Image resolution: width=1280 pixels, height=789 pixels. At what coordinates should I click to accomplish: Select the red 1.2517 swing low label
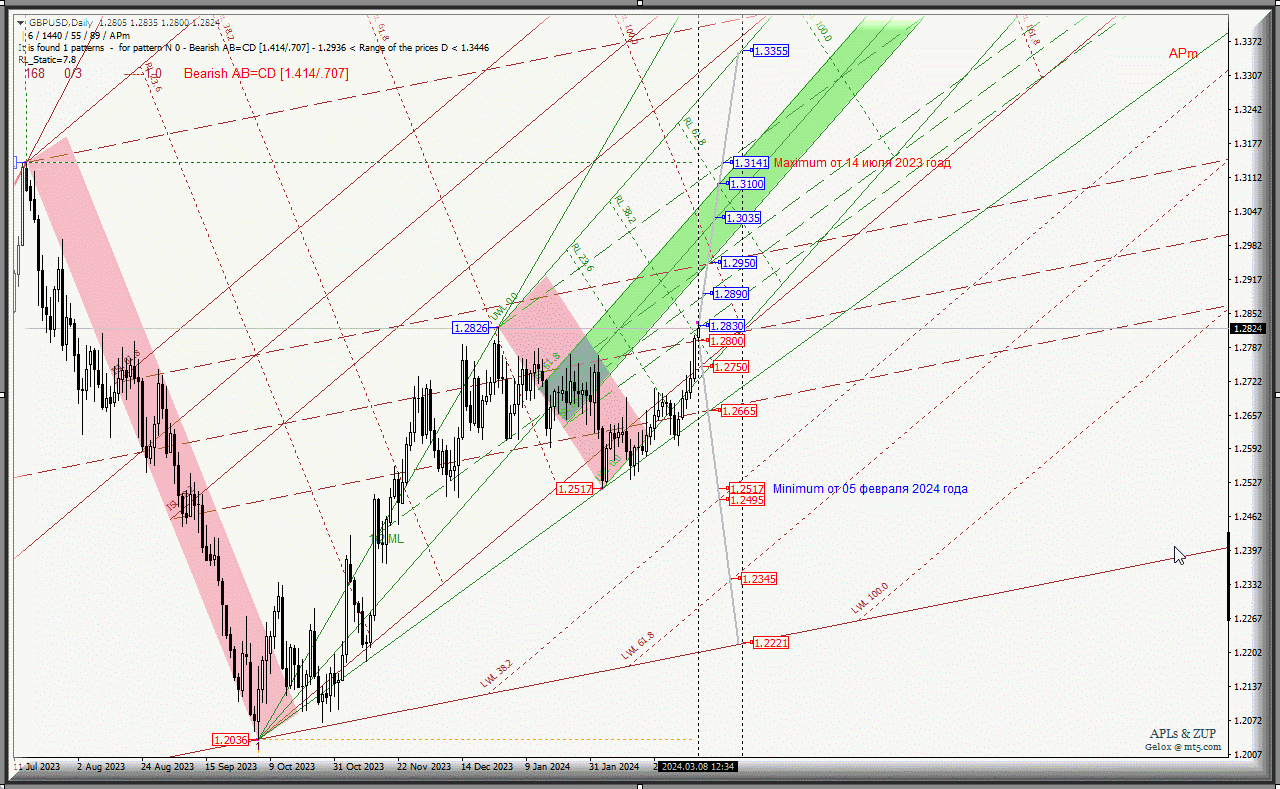[x=575, y=489]
